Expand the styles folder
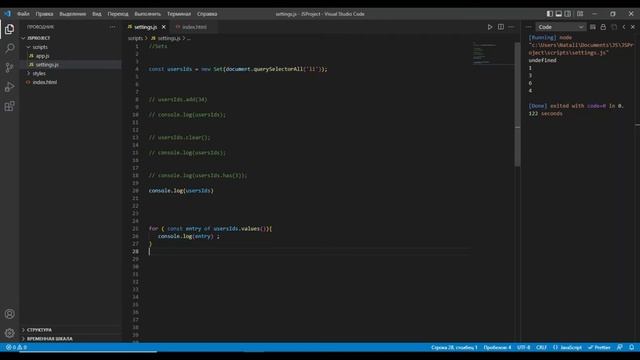The width and height of the screenshot is (640, 360). click(39, 73)
